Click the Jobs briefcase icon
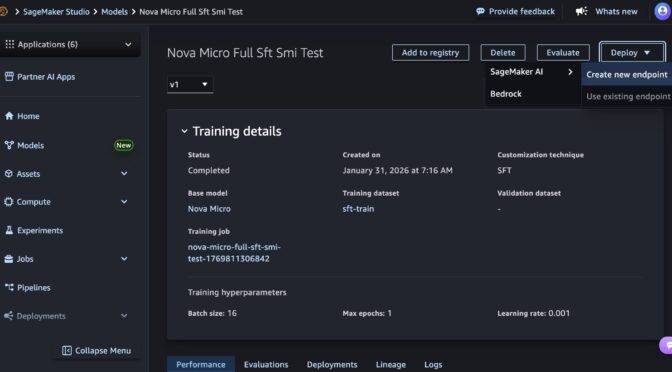The height and width of the screenshot is (372, 672). 9,259
